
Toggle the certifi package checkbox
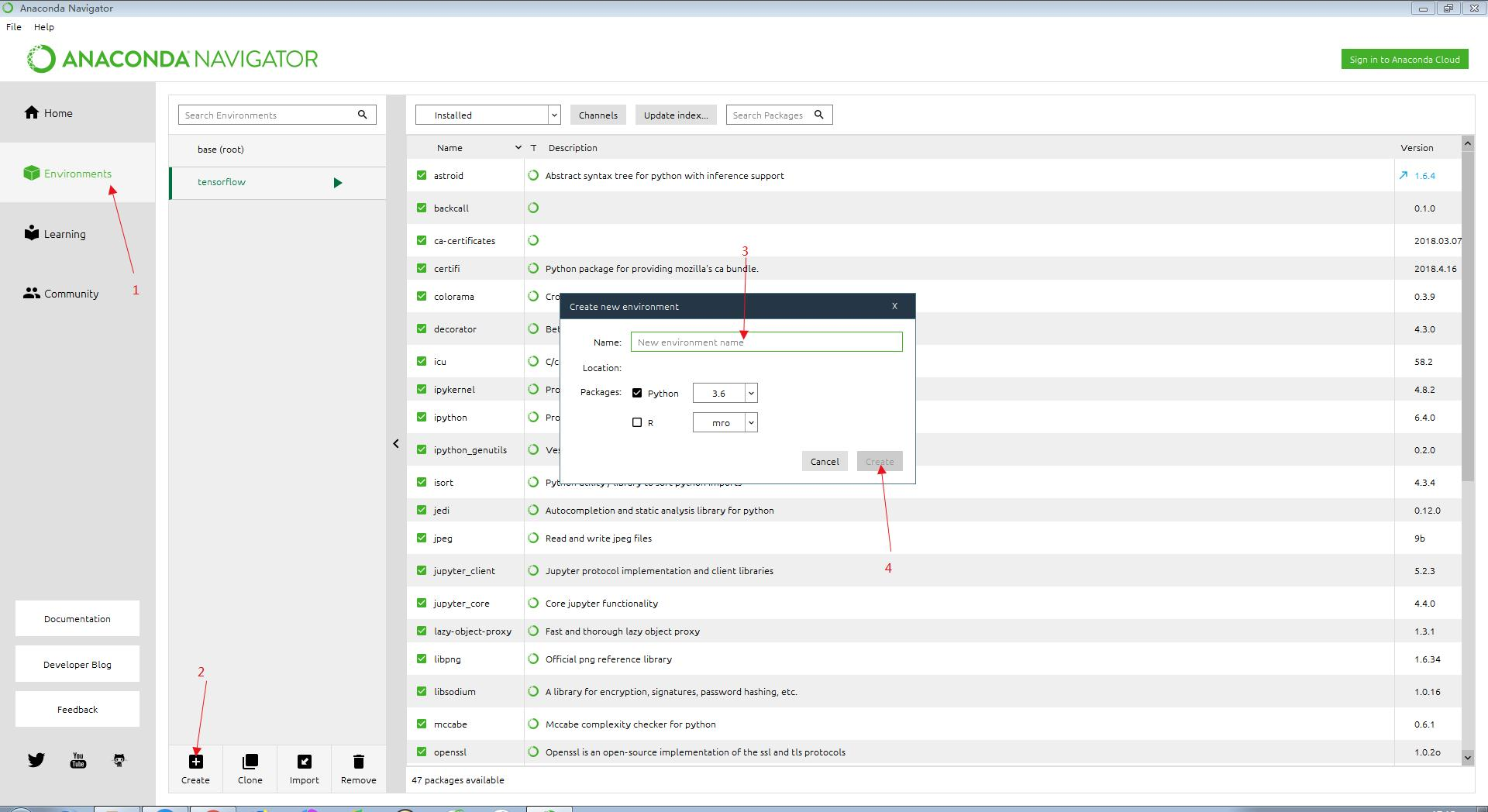click(x=422, y=268)
